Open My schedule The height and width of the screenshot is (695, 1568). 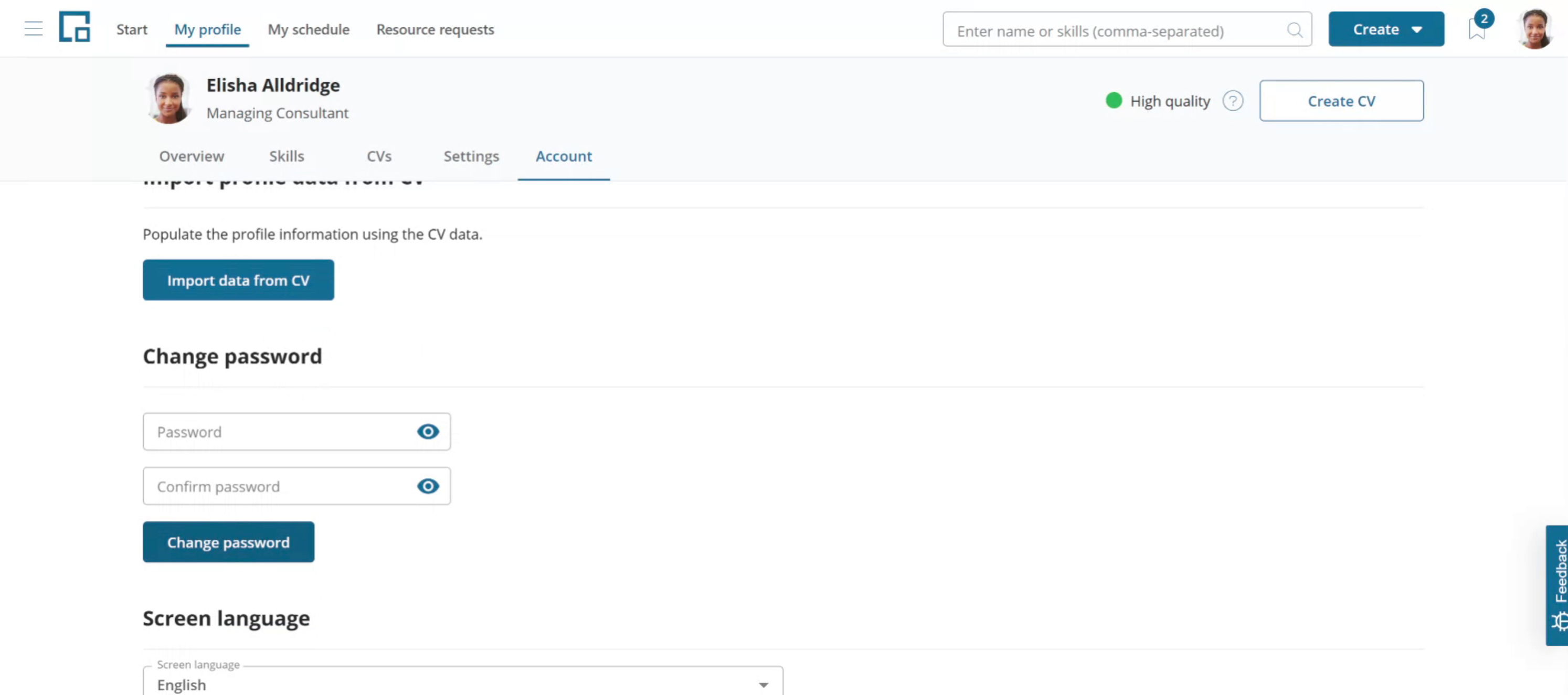click(309, 29)
